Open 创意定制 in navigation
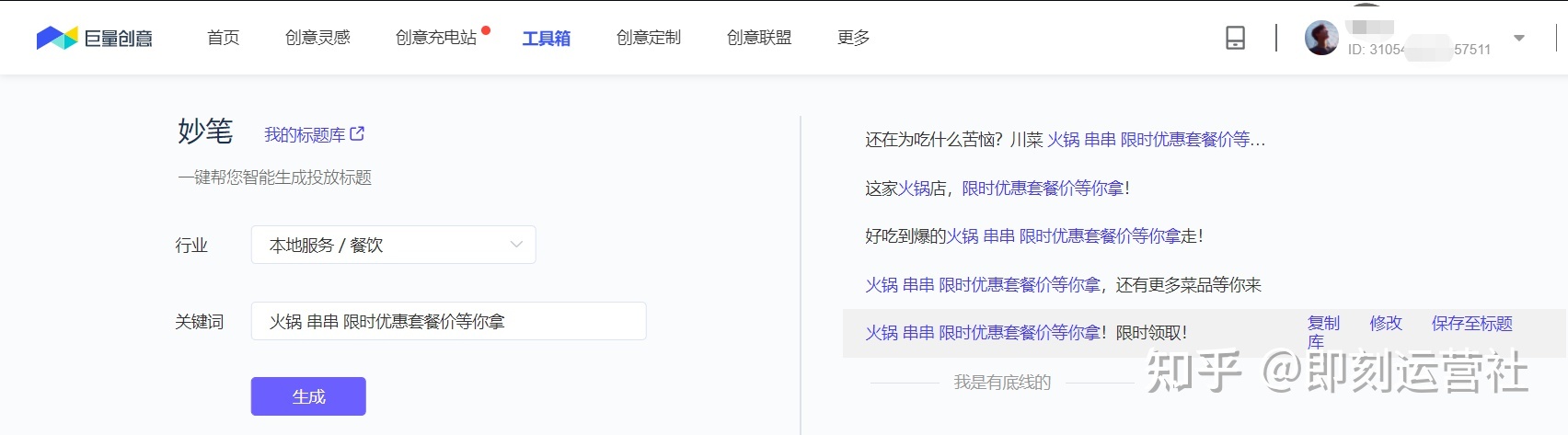The image size is (1568, 435). 648,38
